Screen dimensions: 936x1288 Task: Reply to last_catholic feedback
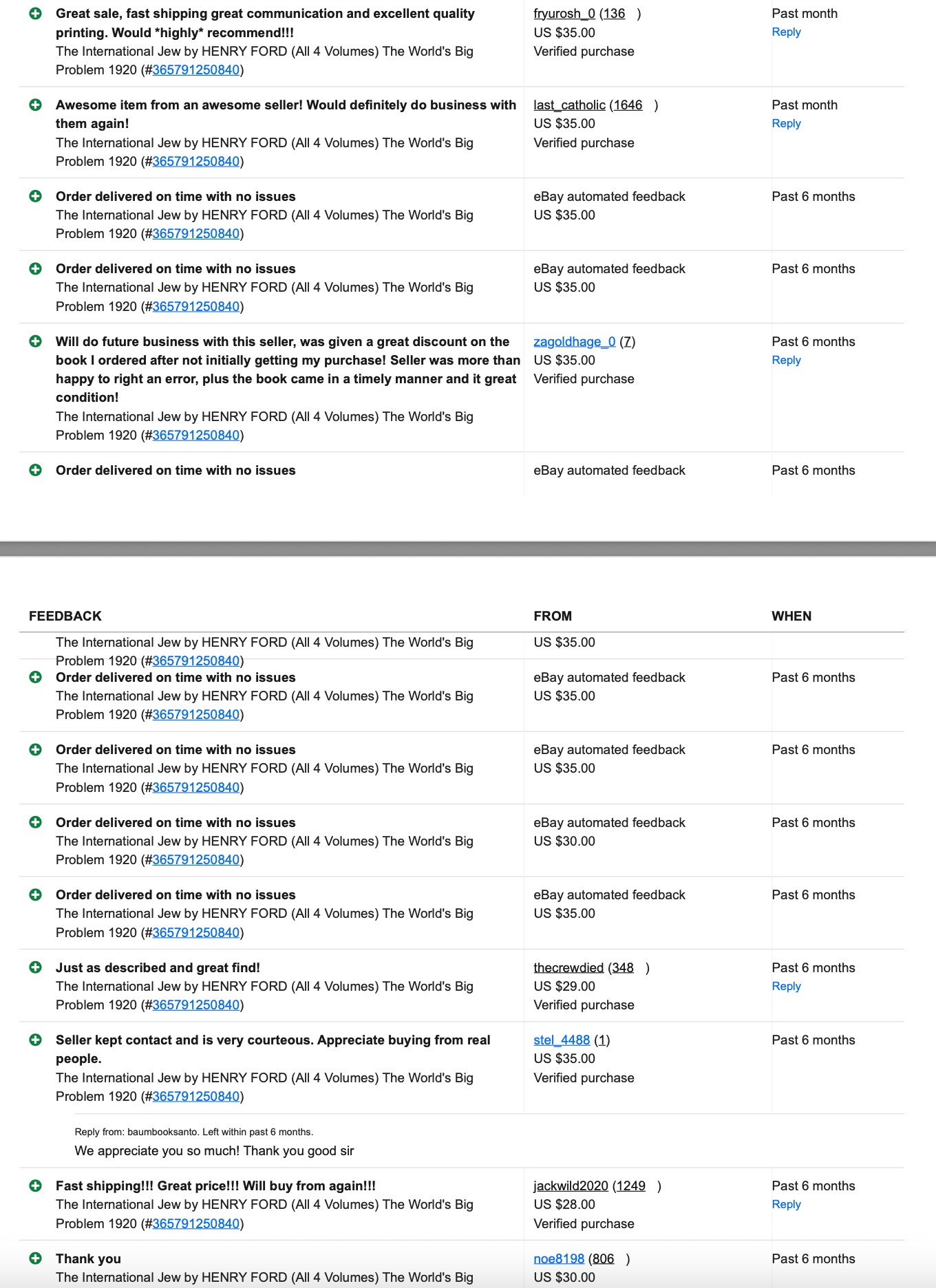click(x=786, y=124)
